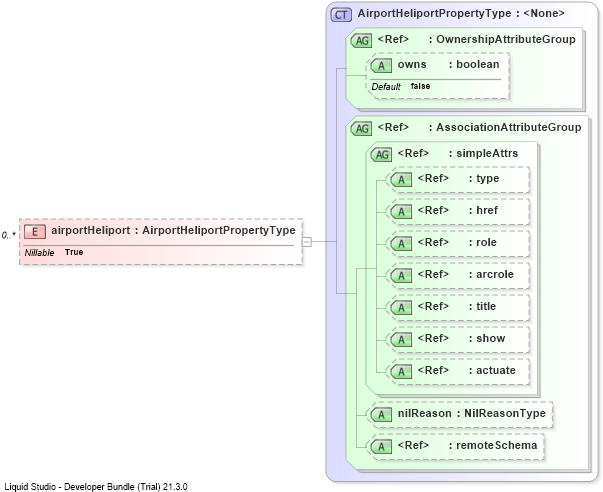Click the AG icon beside simpleAttrs
Screen dimensions: 603x492
[x=381, y=155]
